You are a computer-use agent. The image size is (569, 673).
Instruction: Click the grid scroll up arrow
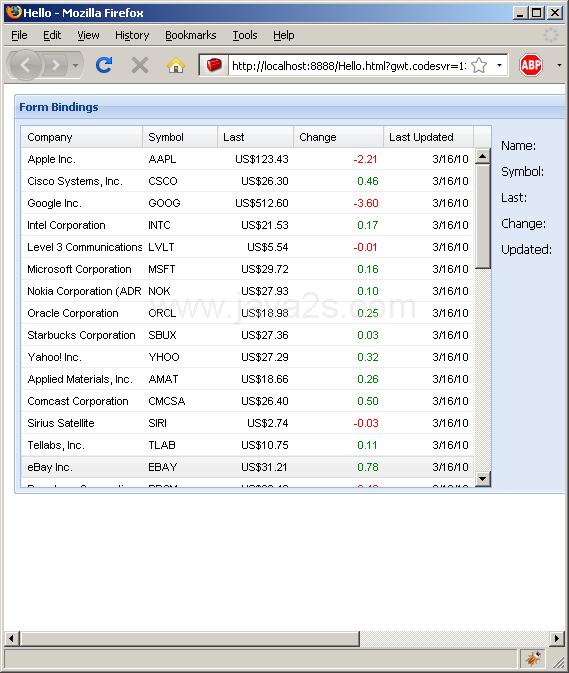click(483, 156)
